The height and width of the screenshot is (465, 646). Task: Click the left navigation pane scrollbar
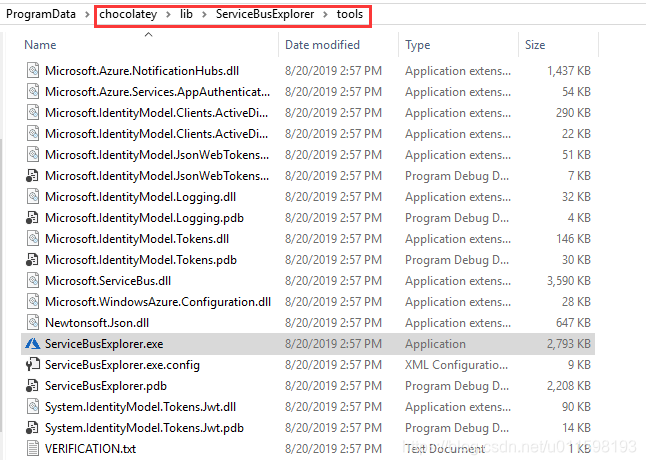(x=1, y=285)
